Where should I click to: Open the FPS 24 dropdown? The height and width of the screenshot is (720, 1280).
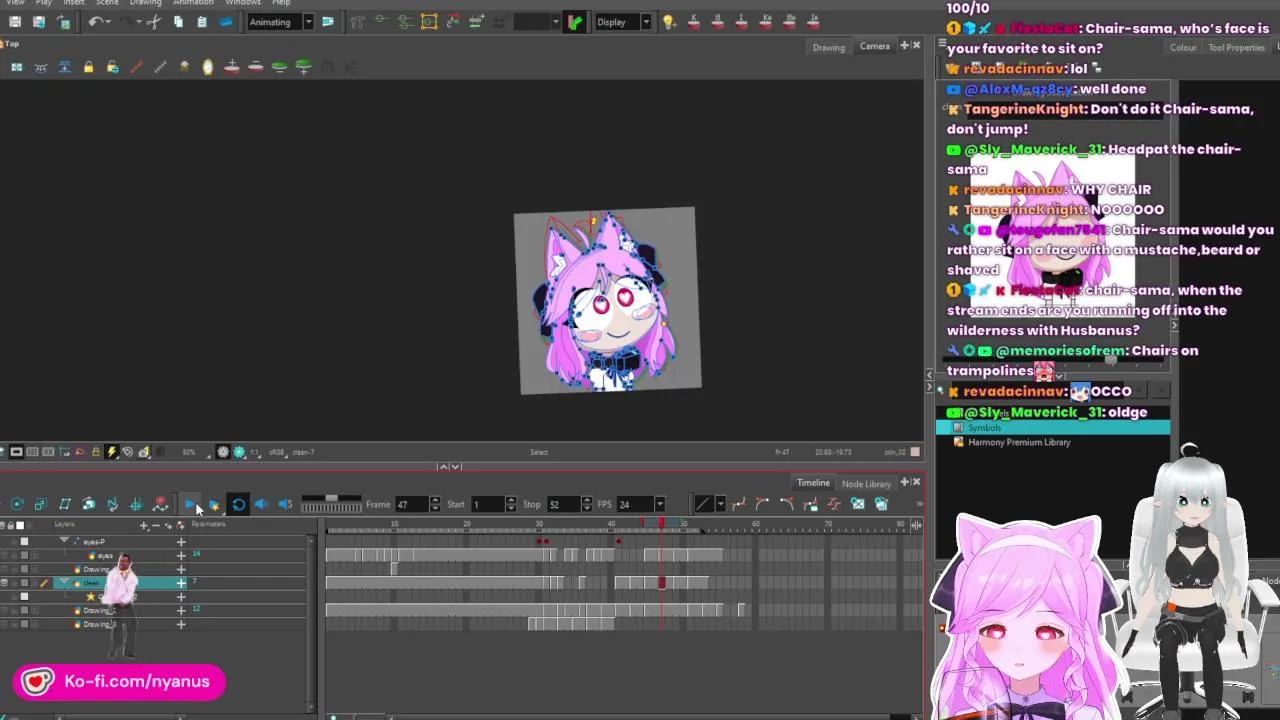(659, 504)
